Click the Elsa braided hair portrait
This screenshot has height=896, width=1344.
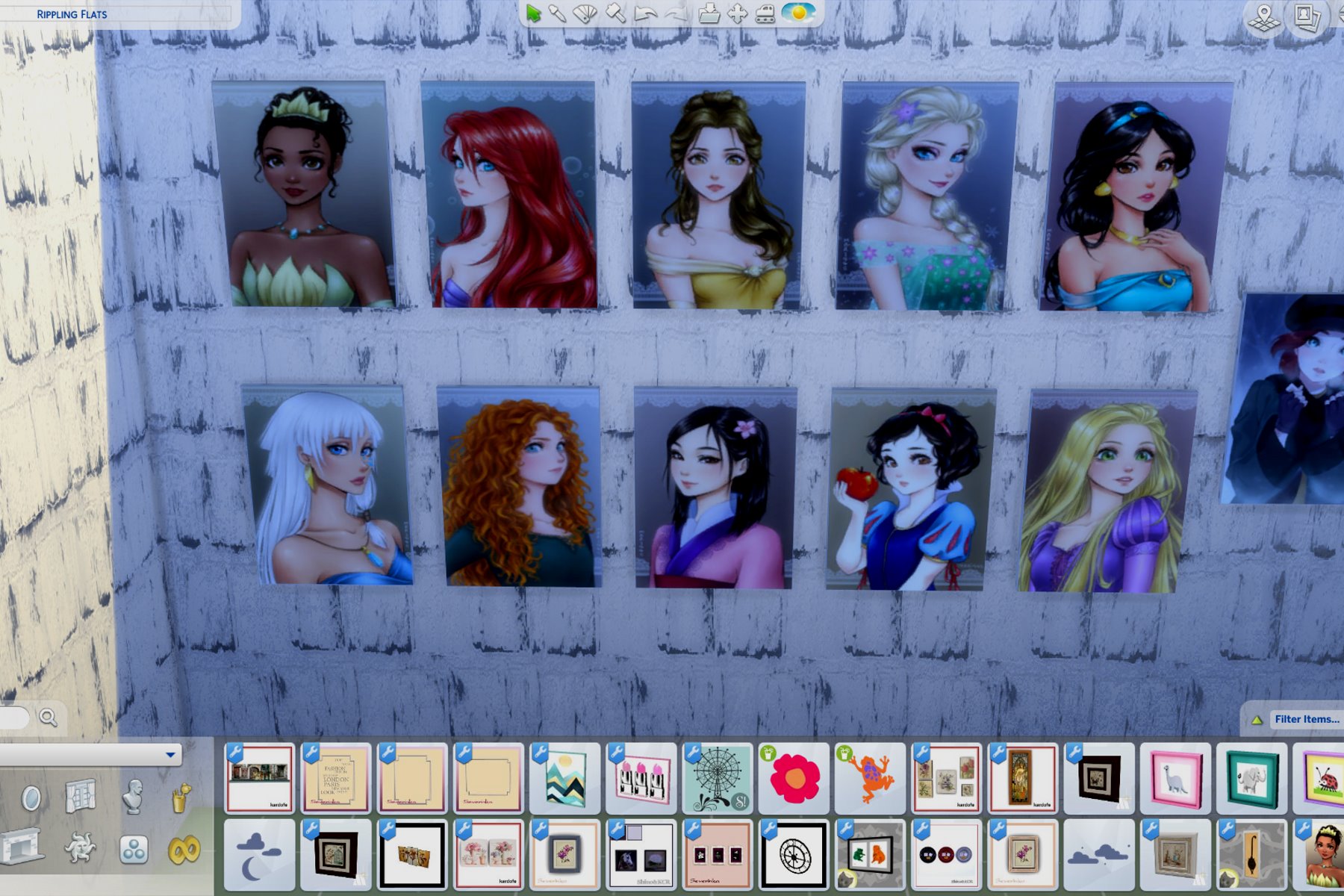(x=927, y=196)
